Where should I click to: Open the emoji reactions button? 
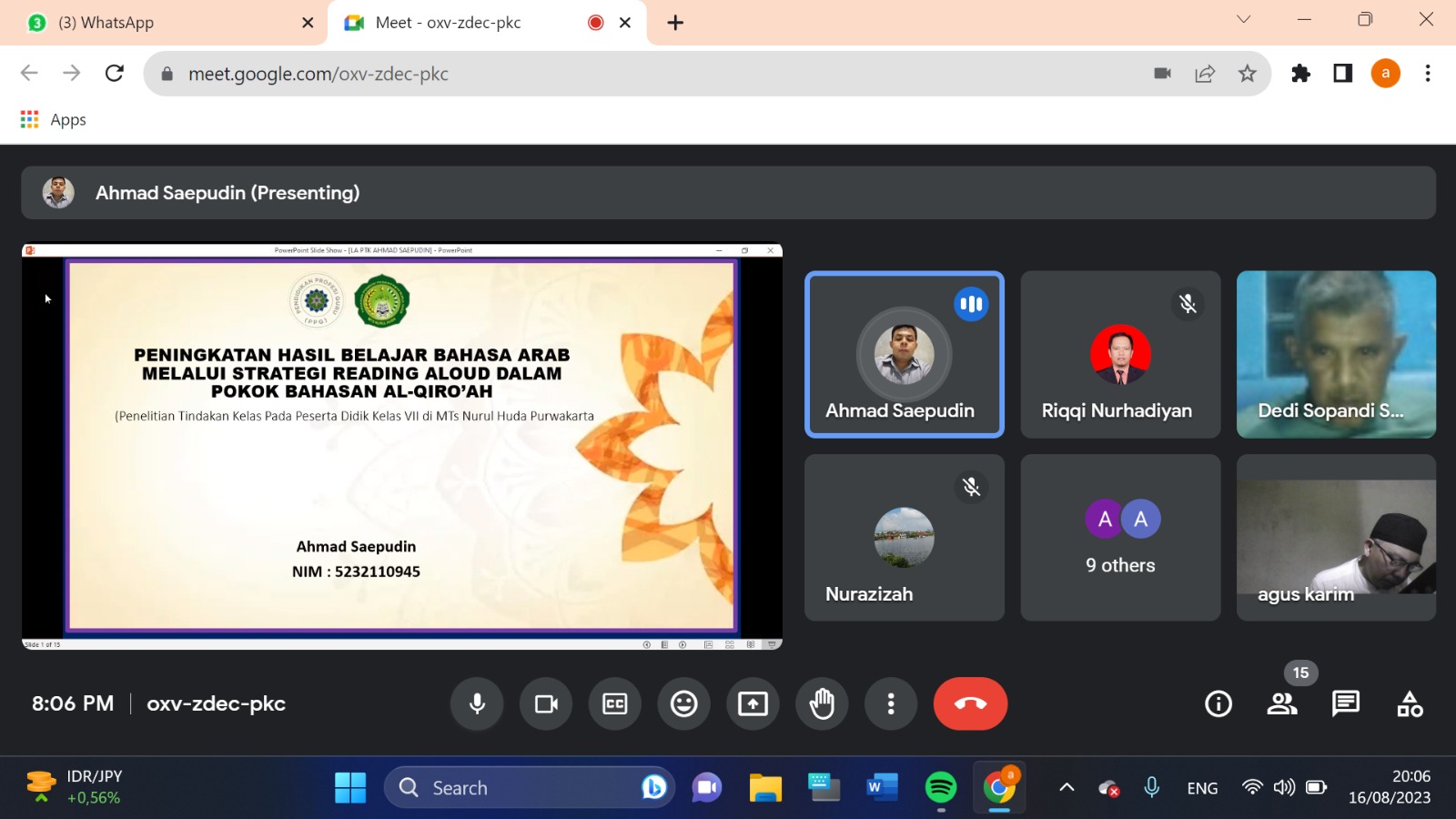coord(684,703)
